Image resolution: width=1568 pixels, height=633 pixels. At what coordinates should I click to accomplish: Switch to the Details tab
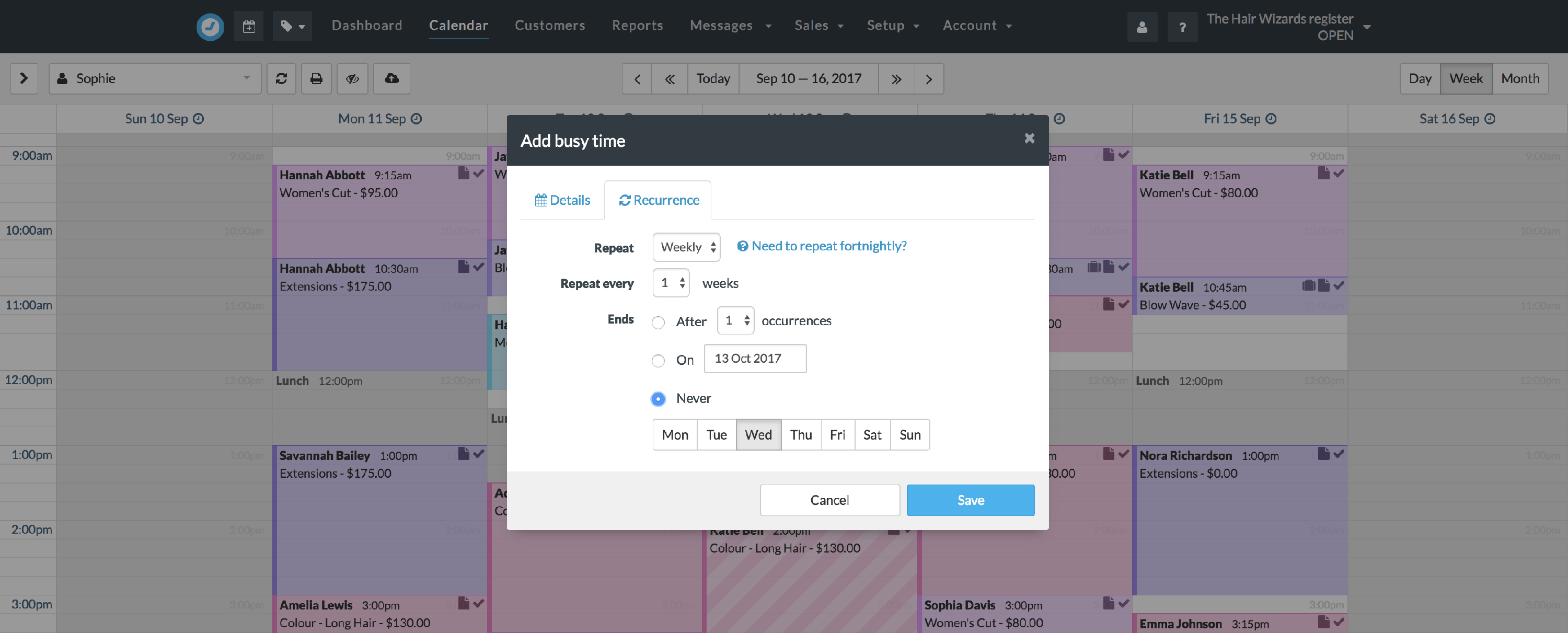tap(562, 200)
